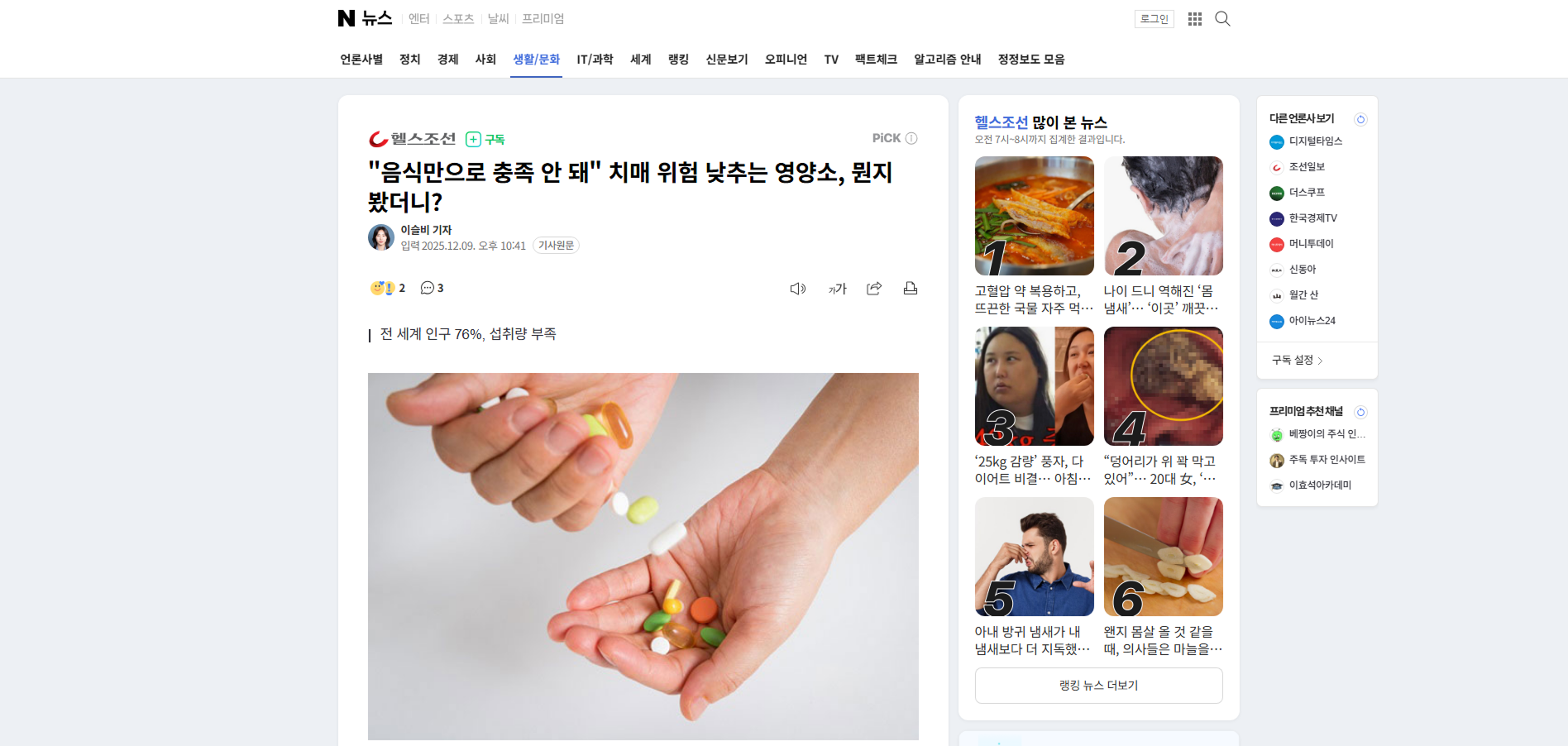Change font size with 가 icon
The image size is (1568, 746).
[838, 289]
